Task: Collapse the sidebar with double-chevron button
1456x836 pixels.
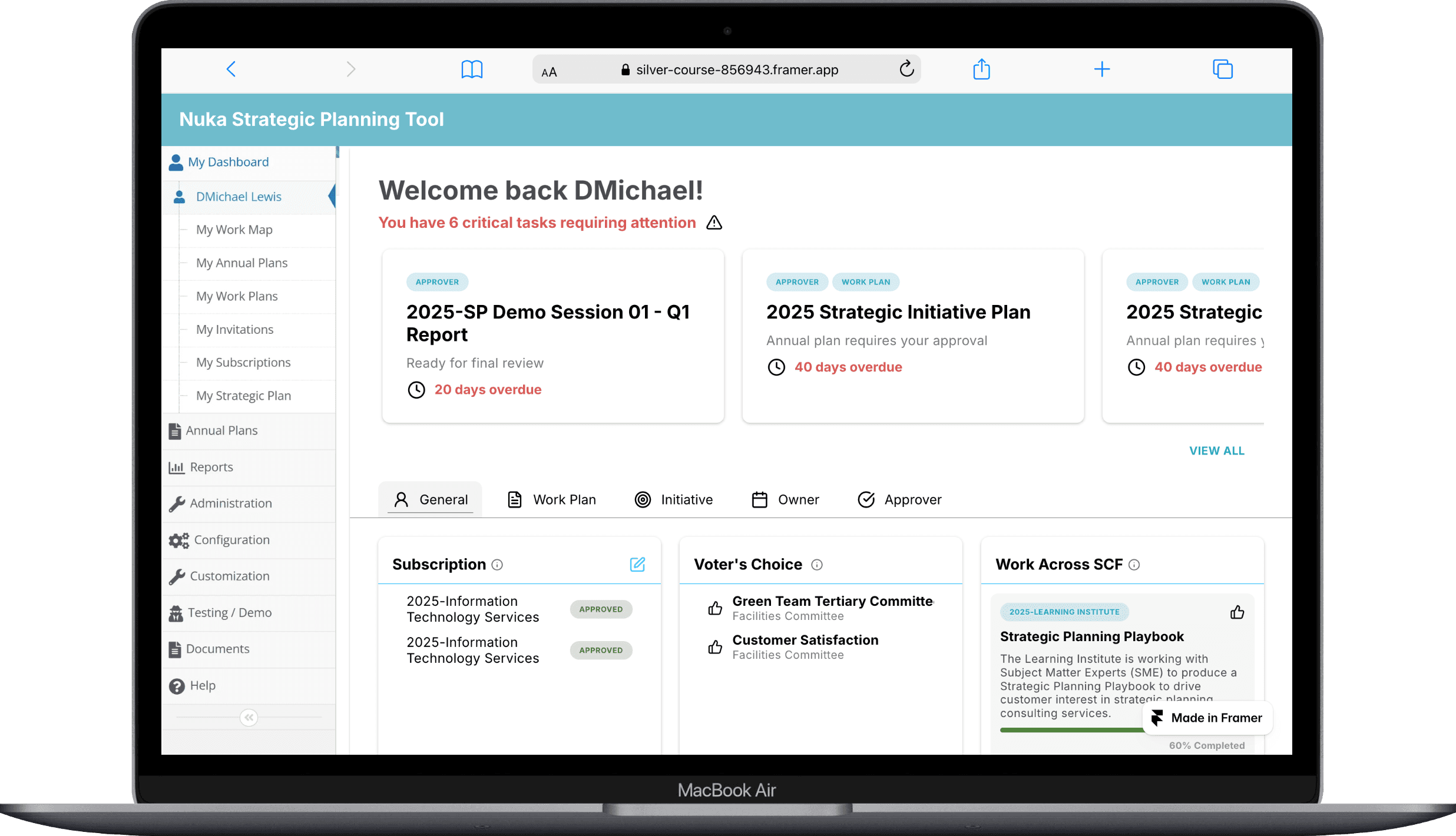Action: tap(249, 717)
